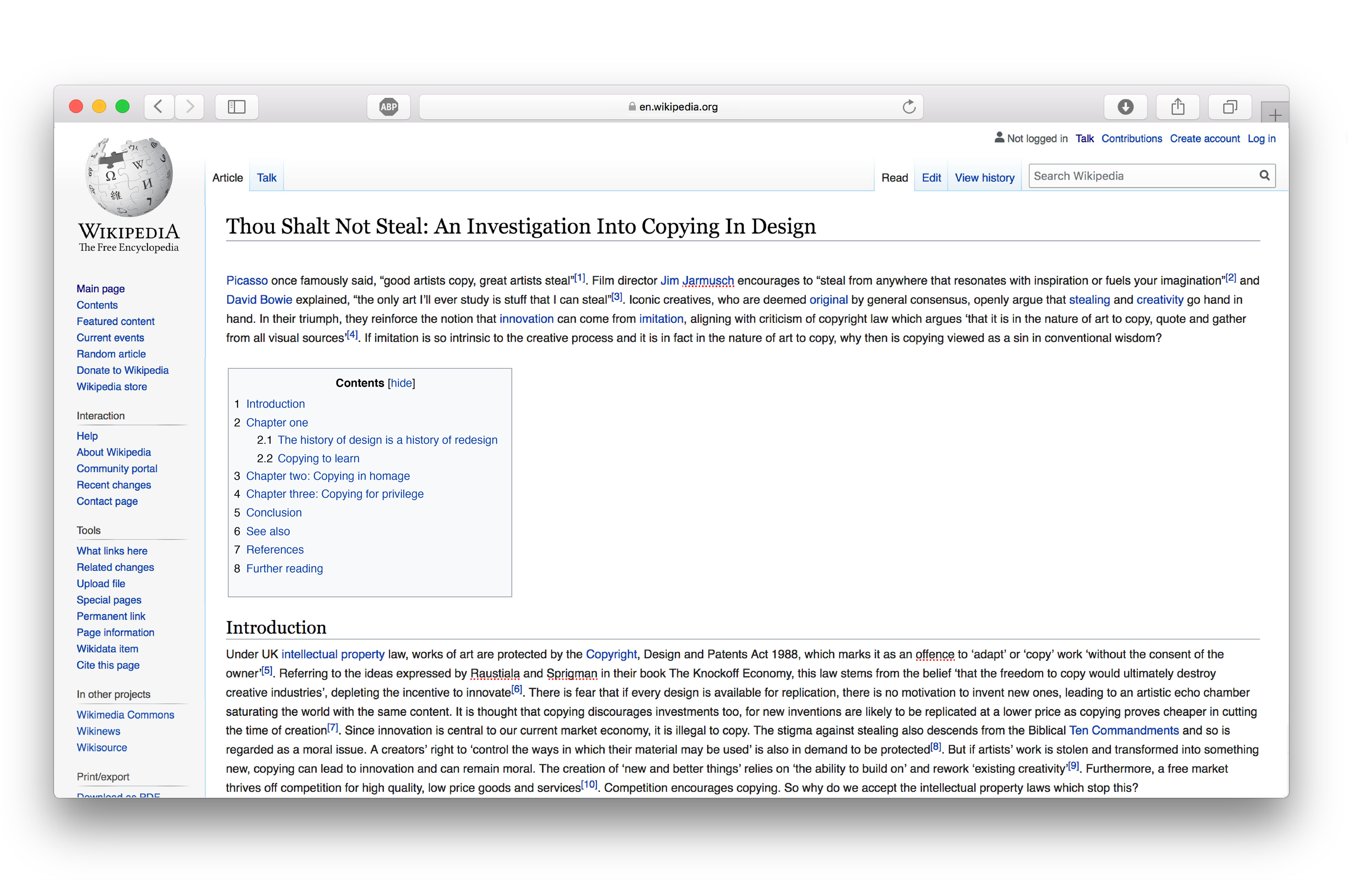
Task: Jump to Introduction in contents
Action: (x=275, y=404)
